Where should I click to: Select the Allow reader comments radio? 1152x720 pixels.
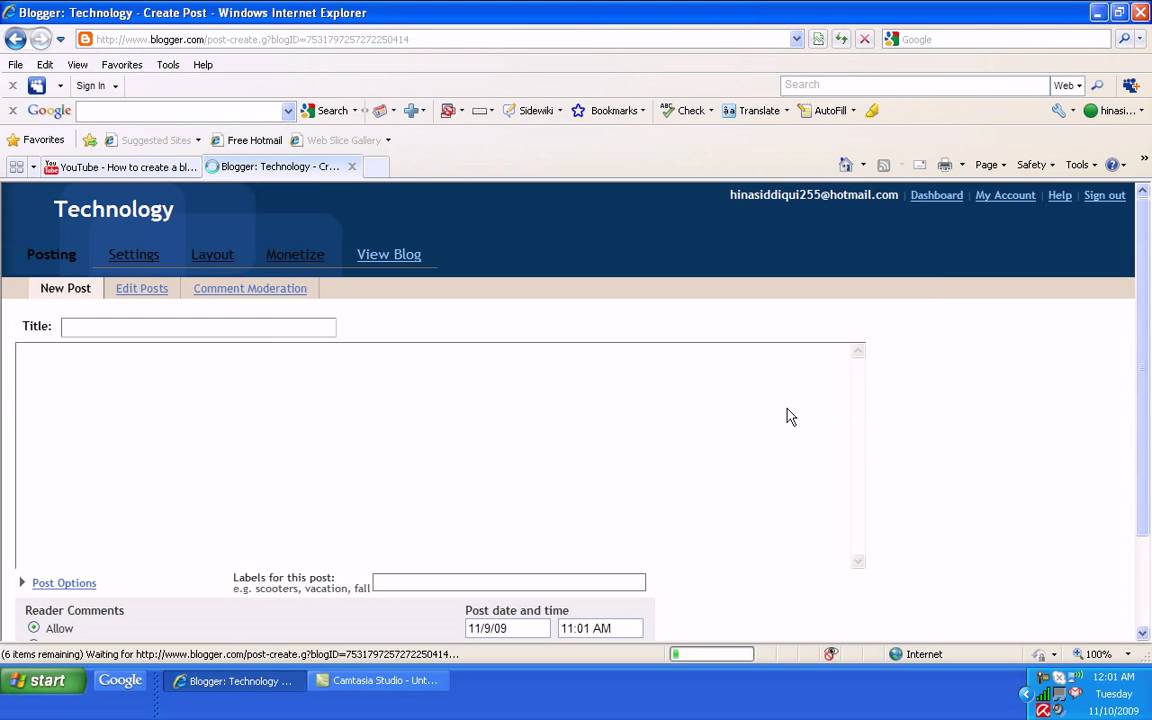34,627
